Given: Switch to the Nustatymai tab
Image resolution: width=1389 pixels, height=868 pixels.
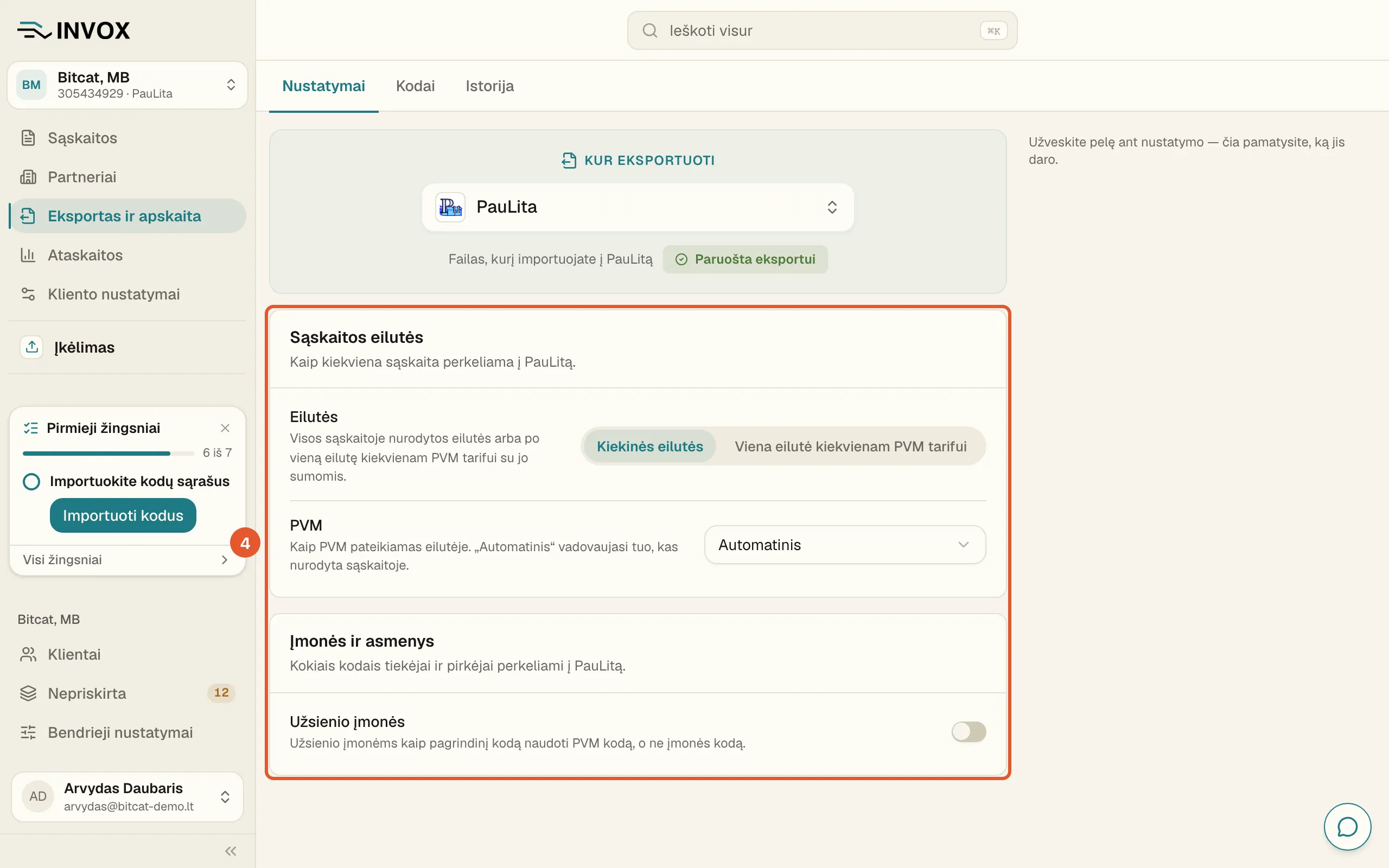Looking at the screenshot, I should pyautogui.click(x=324, y=86).
